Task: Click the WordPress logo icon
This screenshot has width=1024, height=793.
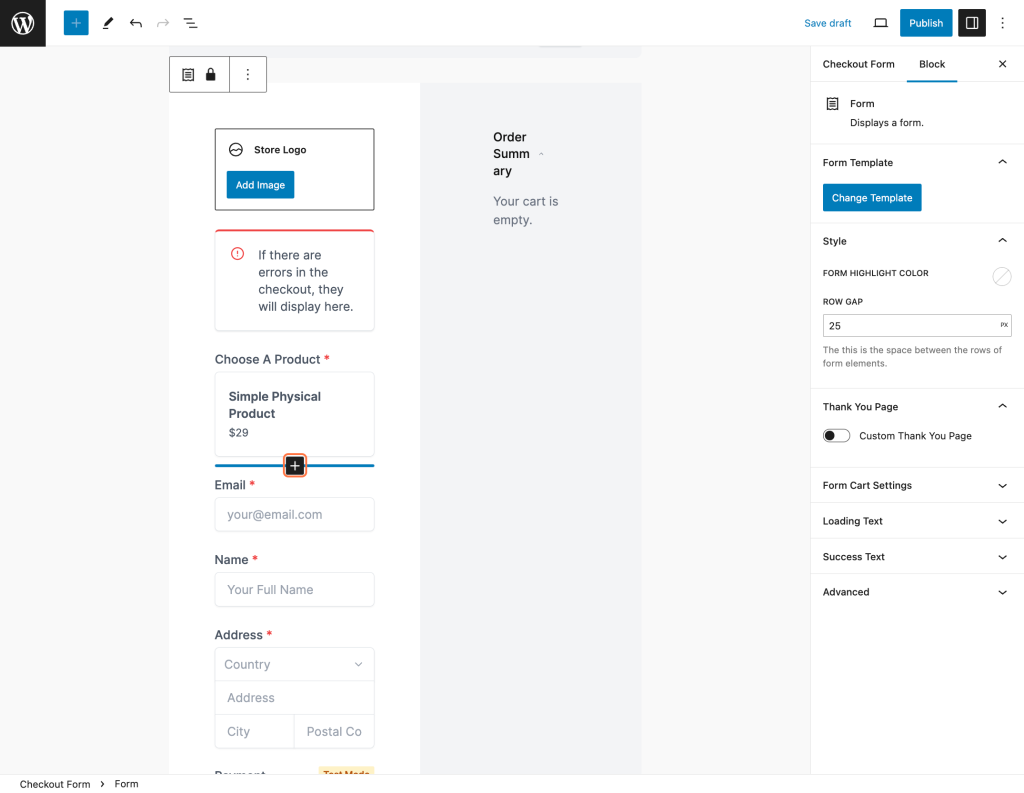Action: [22, 23]
